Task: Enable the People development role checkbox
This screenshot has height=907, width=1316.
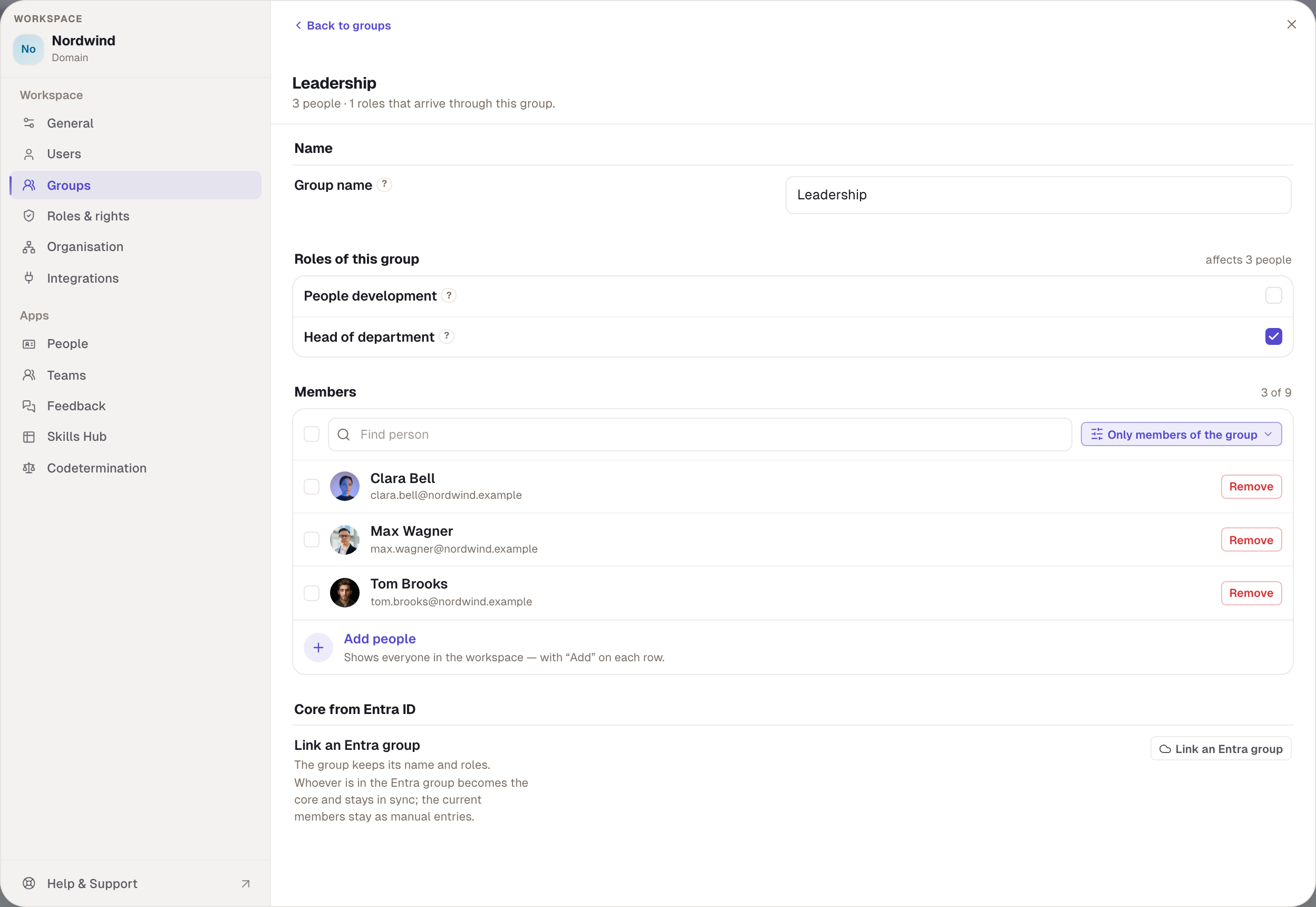Action: (x=1273, y=295)
